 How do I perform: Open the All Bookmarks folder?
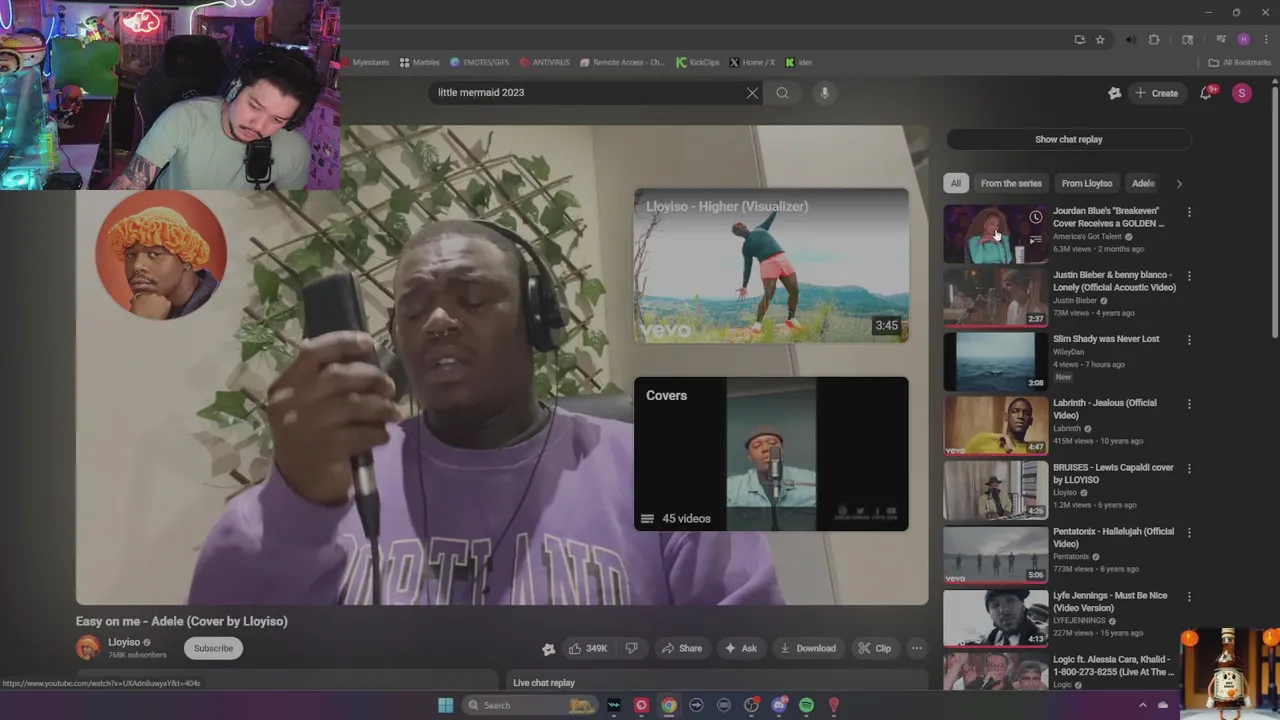pyautogui.click(x=1239, y=62)
